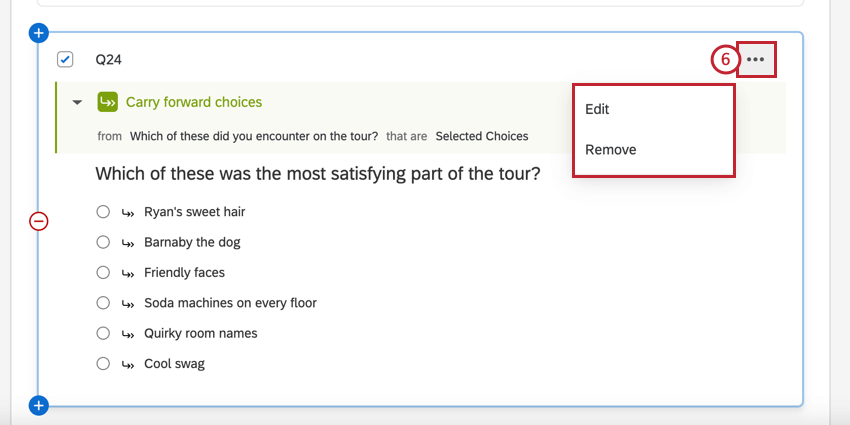The width and height of the screenshot is (850, 425).
Task: Click the red minus remove choice icon
Action: click(x=39, y=221)
